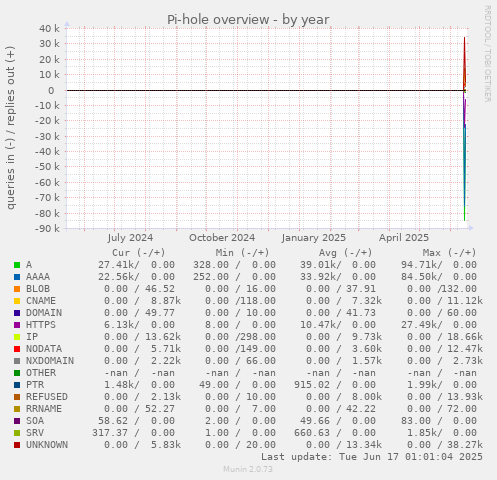Click the tan RRNAME legend swatch
497x480 pixels.
pyautogui.click(x=17, y=409)
